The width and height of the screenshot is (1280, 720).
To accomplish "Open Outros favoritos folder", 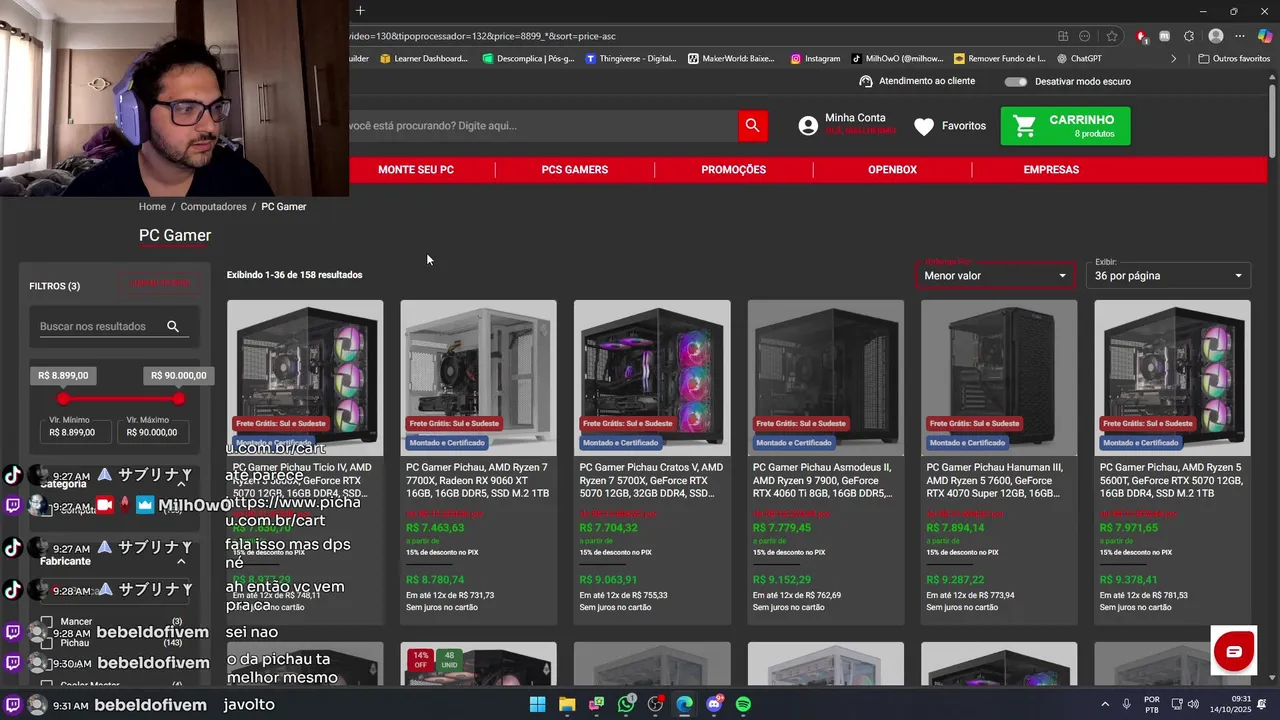I will point(1234,59).
